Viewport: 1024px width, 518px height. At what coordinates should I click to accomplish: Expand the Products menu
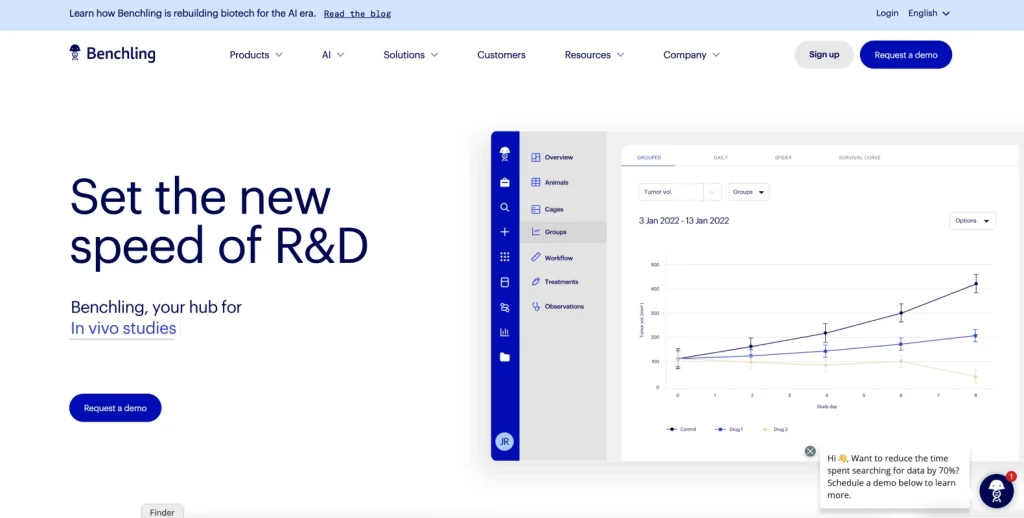click(256, 55)
